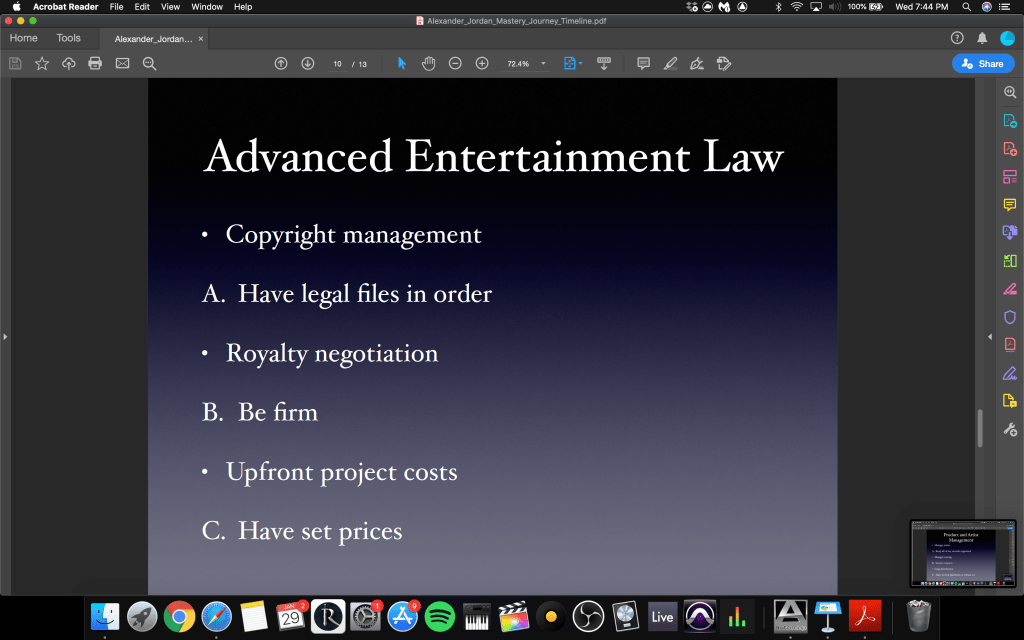Go to next page arrow
Viewport: 1024px width, 640px height.
pos(307,63)
